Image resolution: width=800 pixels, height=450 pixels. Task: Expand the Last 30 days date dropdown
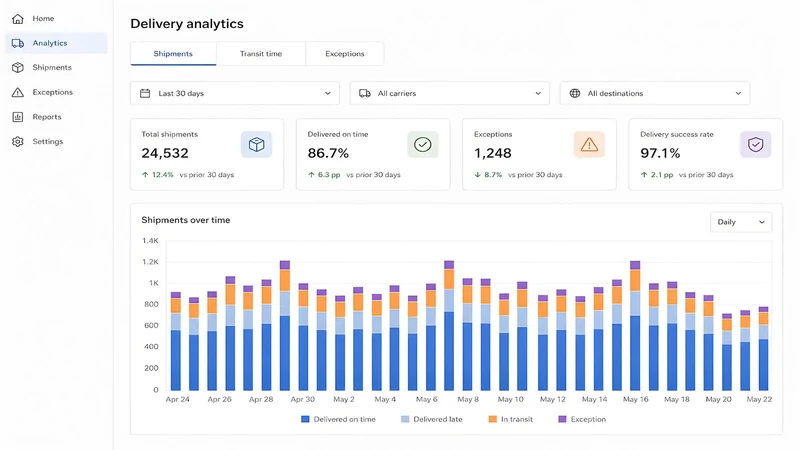coord(235,93)
